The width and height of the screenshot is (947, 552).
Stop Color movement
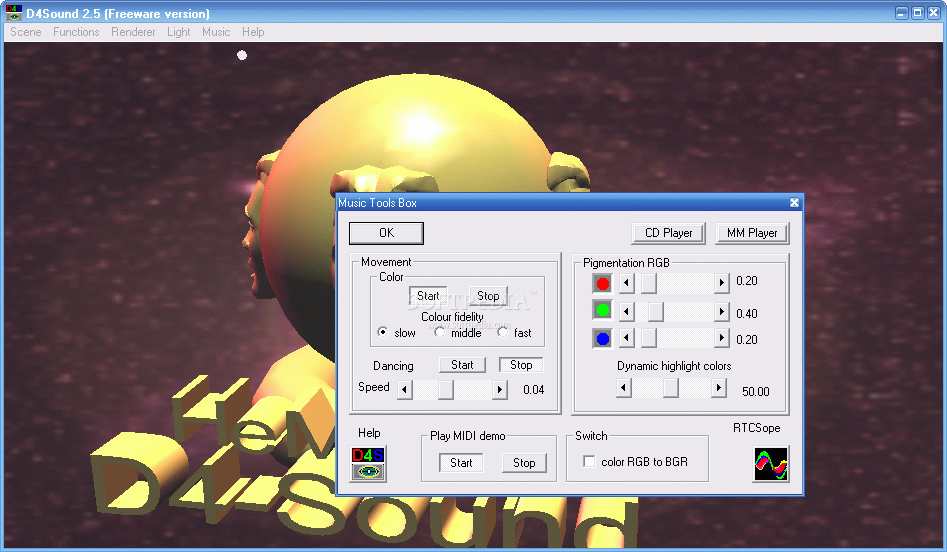[488, 296]
